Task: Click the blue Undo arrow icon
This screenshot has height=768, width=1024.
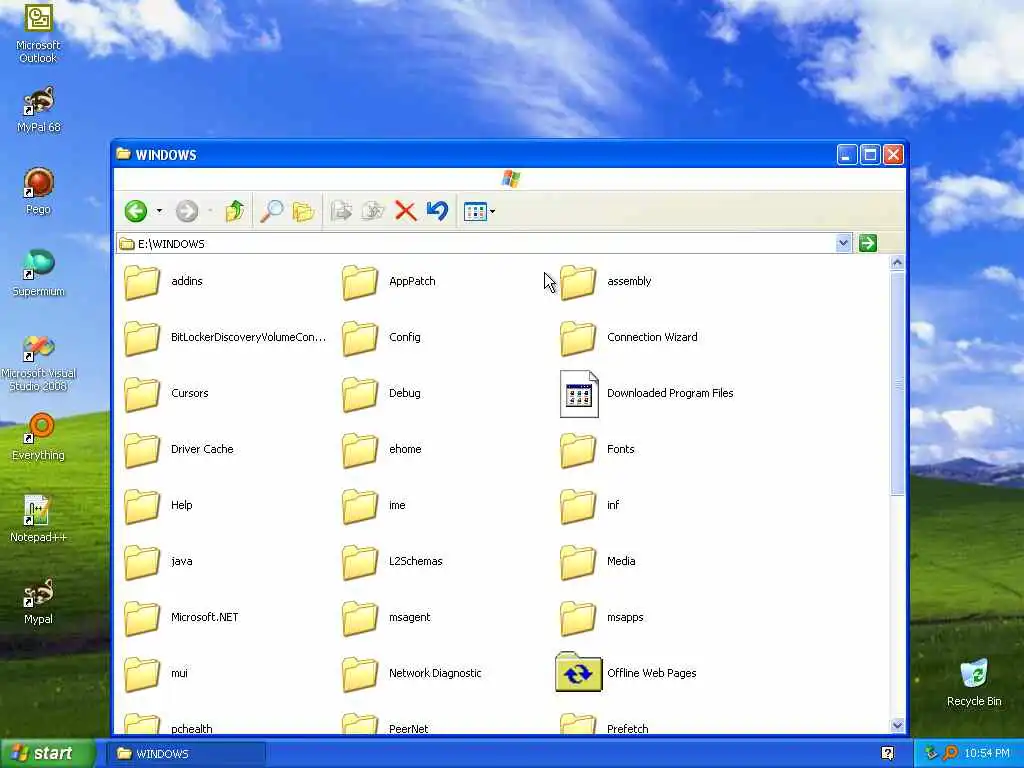Action: [437, 211]
